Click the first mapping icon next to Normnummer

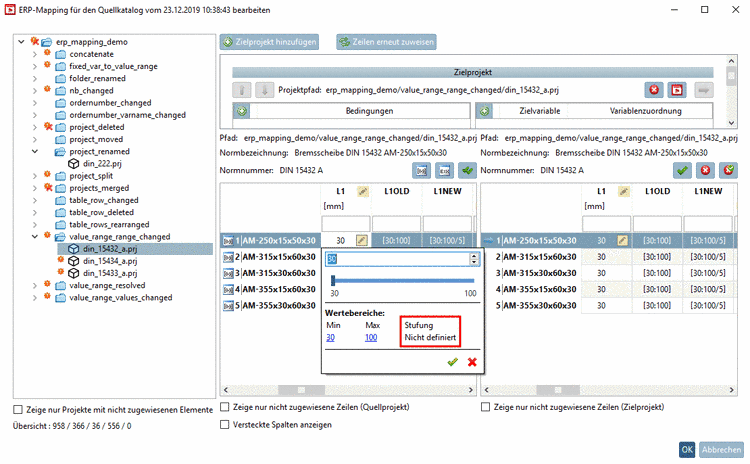tap(421, 170)
